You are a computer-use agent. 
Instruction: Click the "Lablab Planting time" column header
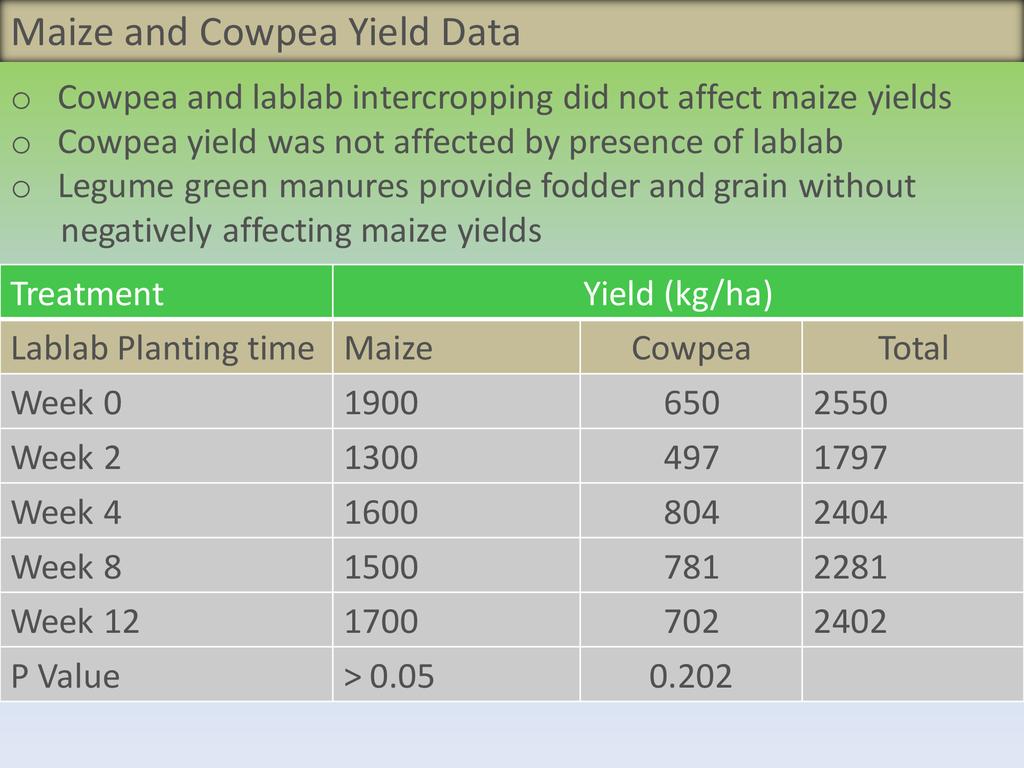coord(162,348)
